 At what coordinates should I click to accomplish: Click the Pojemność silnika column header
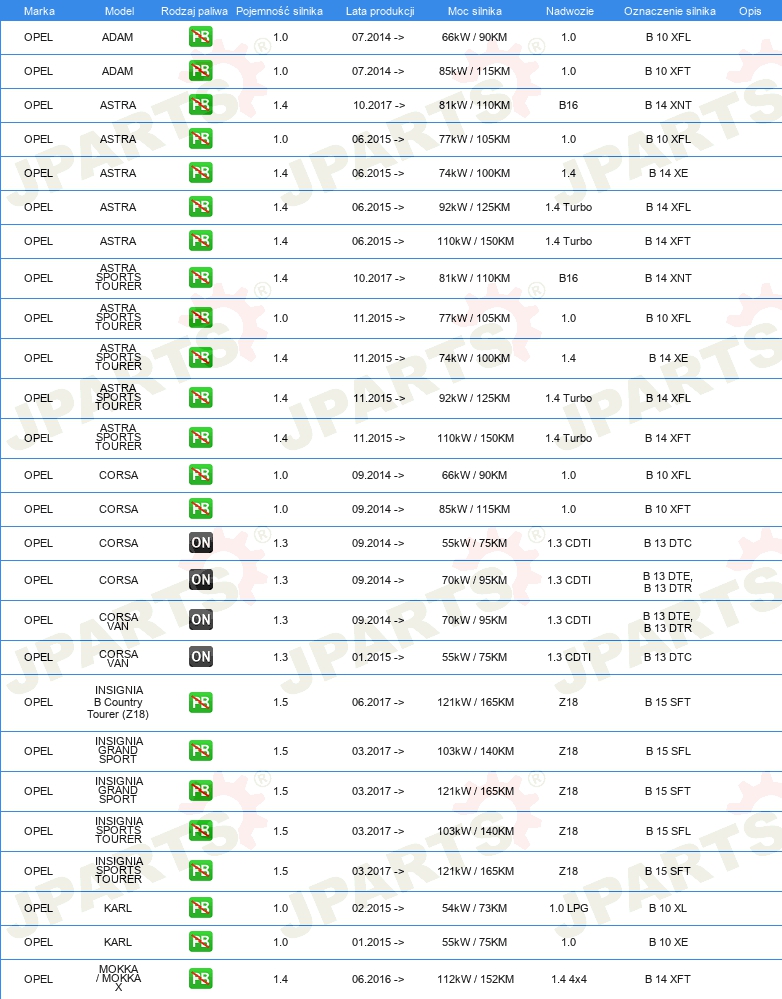pyautogui.click(x=279, y=11)
